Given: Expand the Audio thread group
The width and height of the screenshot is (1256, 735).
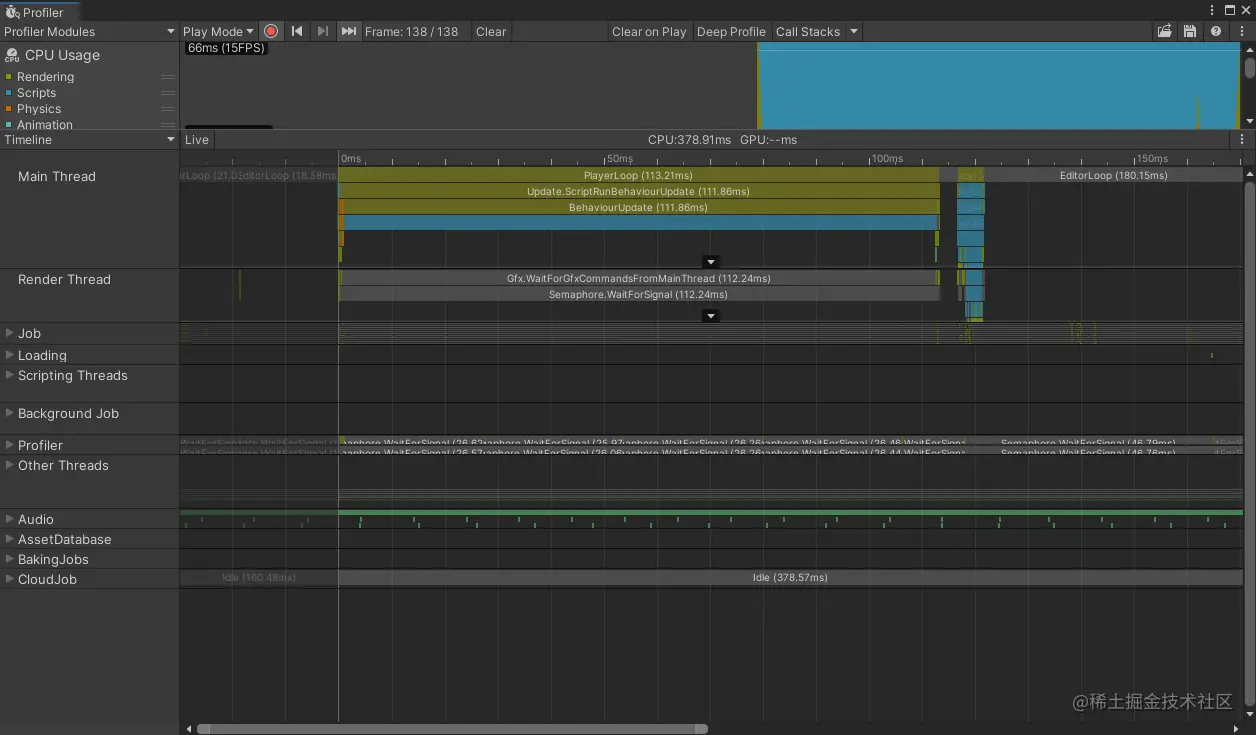Looking at the screenshot, I should pos(9,519).
